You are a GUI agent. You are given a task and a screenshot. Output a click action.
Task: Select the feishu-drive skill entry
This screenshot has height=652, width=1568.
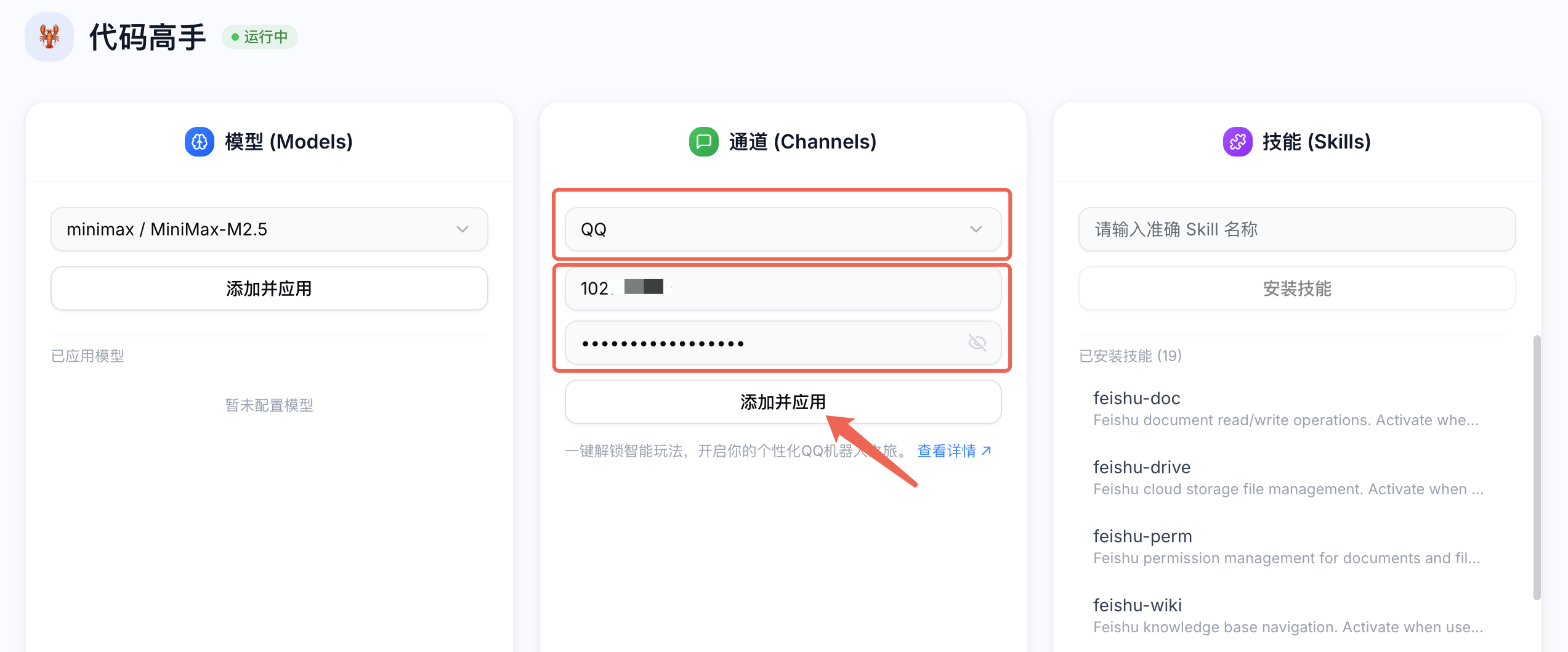tap(1286, 477)
